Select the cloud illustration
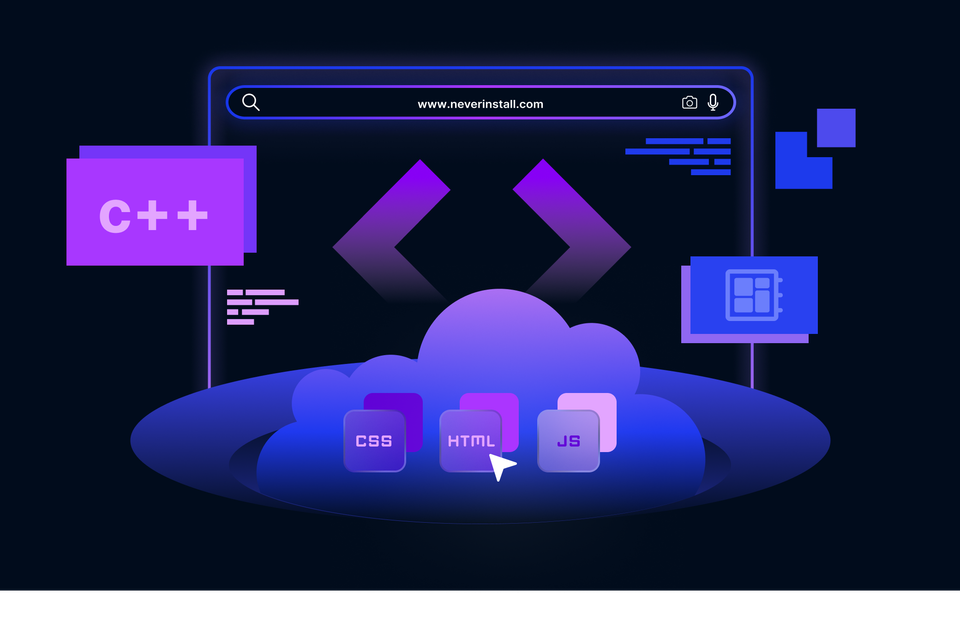 490,340
